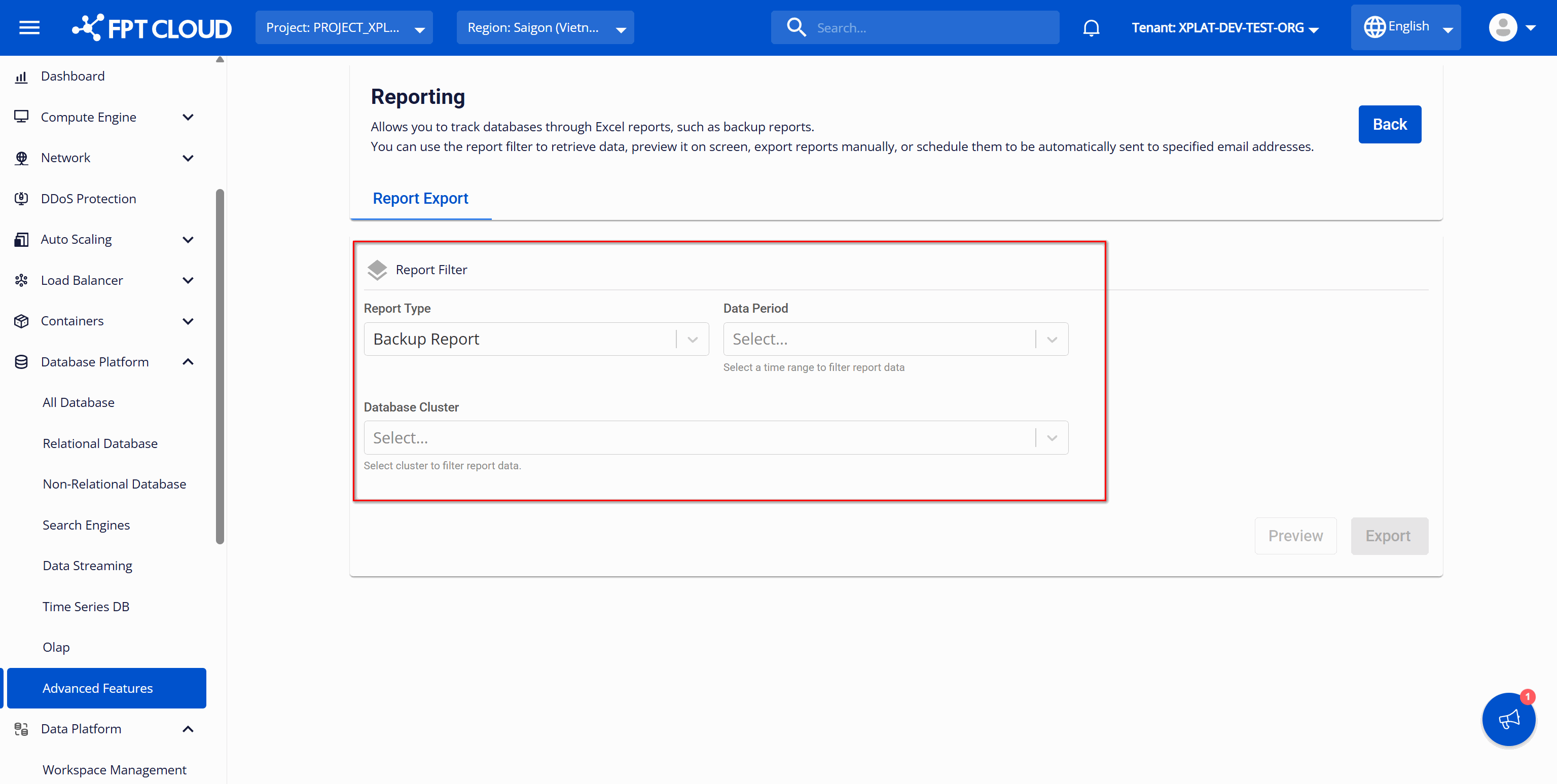Open DDoS Protection menu item
1557x784 pixels.
[x=88, y=199]
